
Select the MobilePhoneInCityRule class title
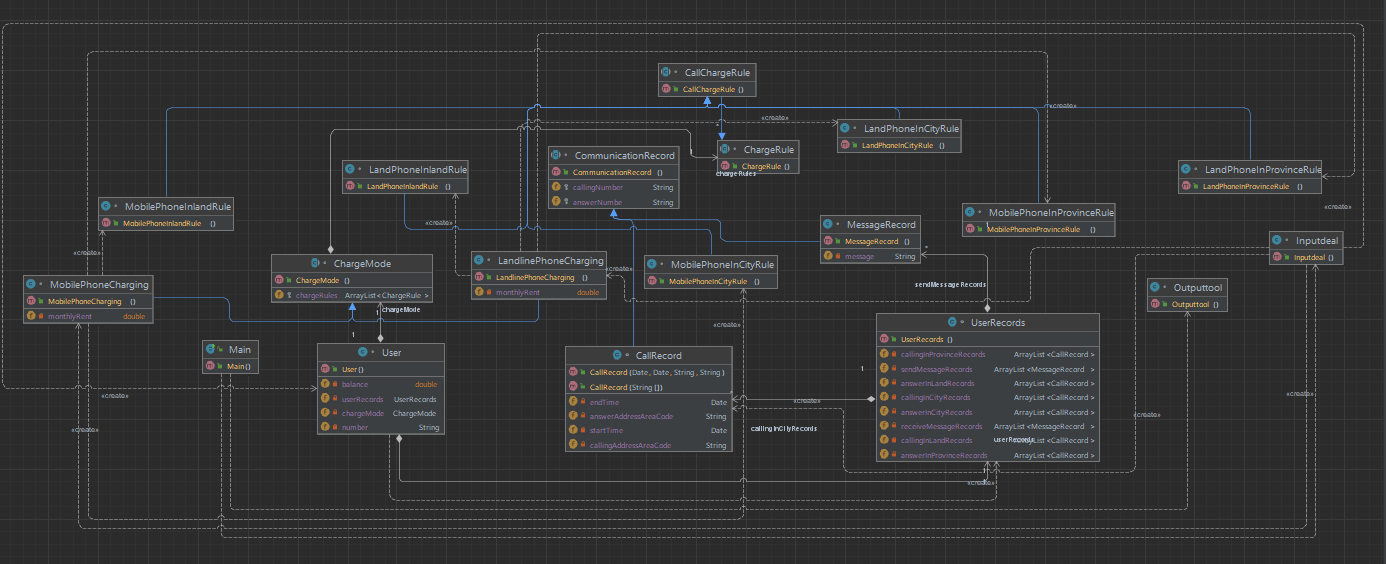tap(722, 265)
